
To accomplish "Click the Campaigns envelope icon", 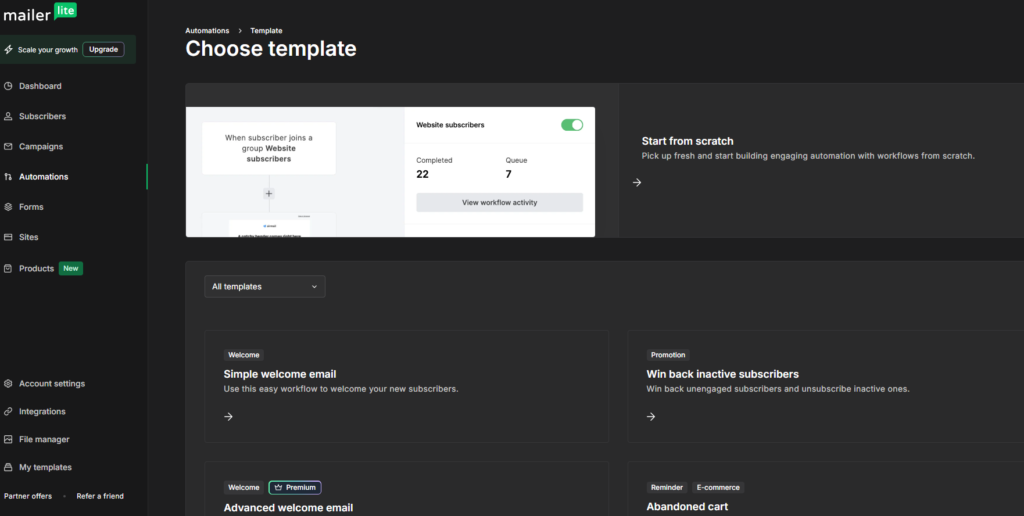I will 8,146.
